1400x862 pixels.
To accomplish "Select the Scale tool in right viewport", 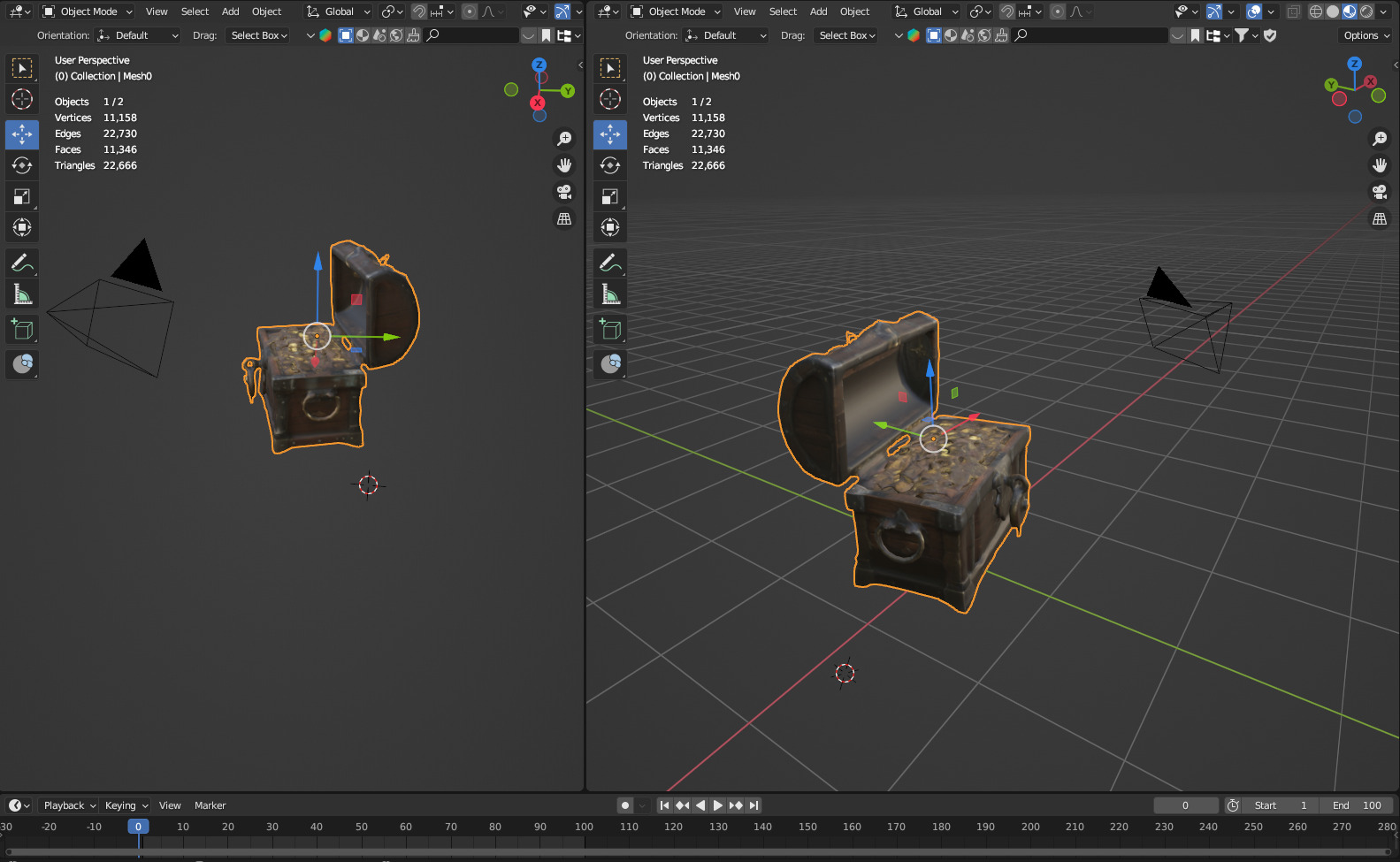I will point(610,196).
